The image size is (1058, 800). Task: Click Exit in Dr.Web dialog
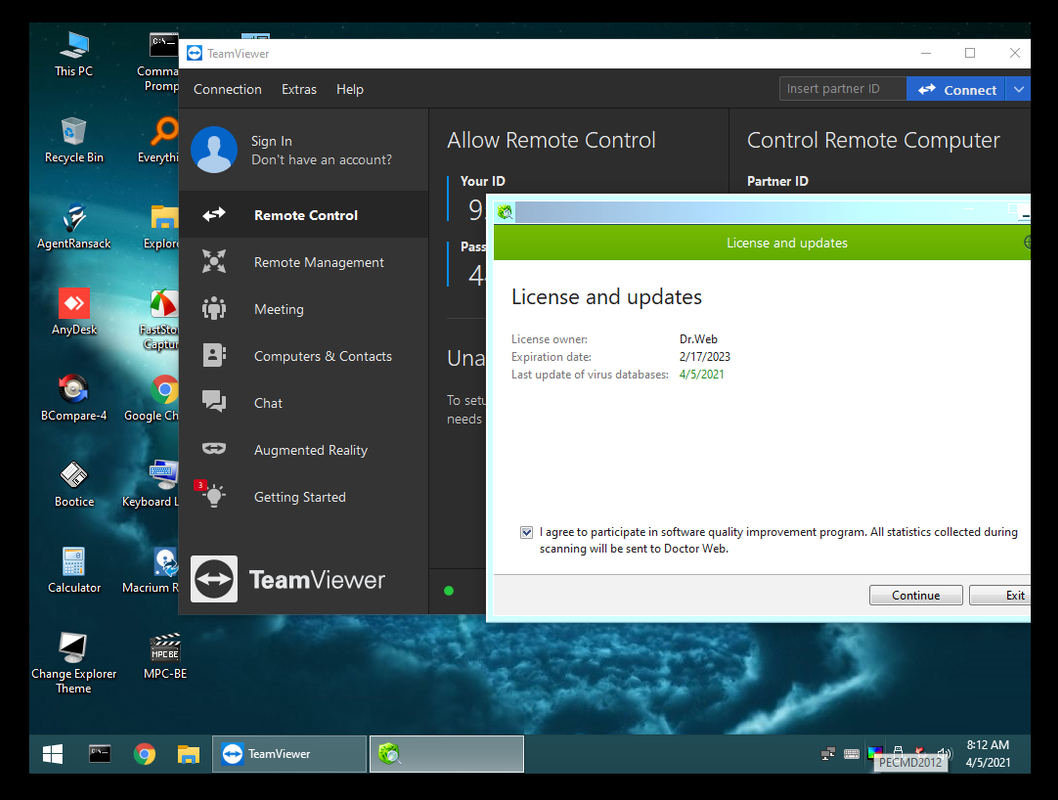(x=1000, y=595)
